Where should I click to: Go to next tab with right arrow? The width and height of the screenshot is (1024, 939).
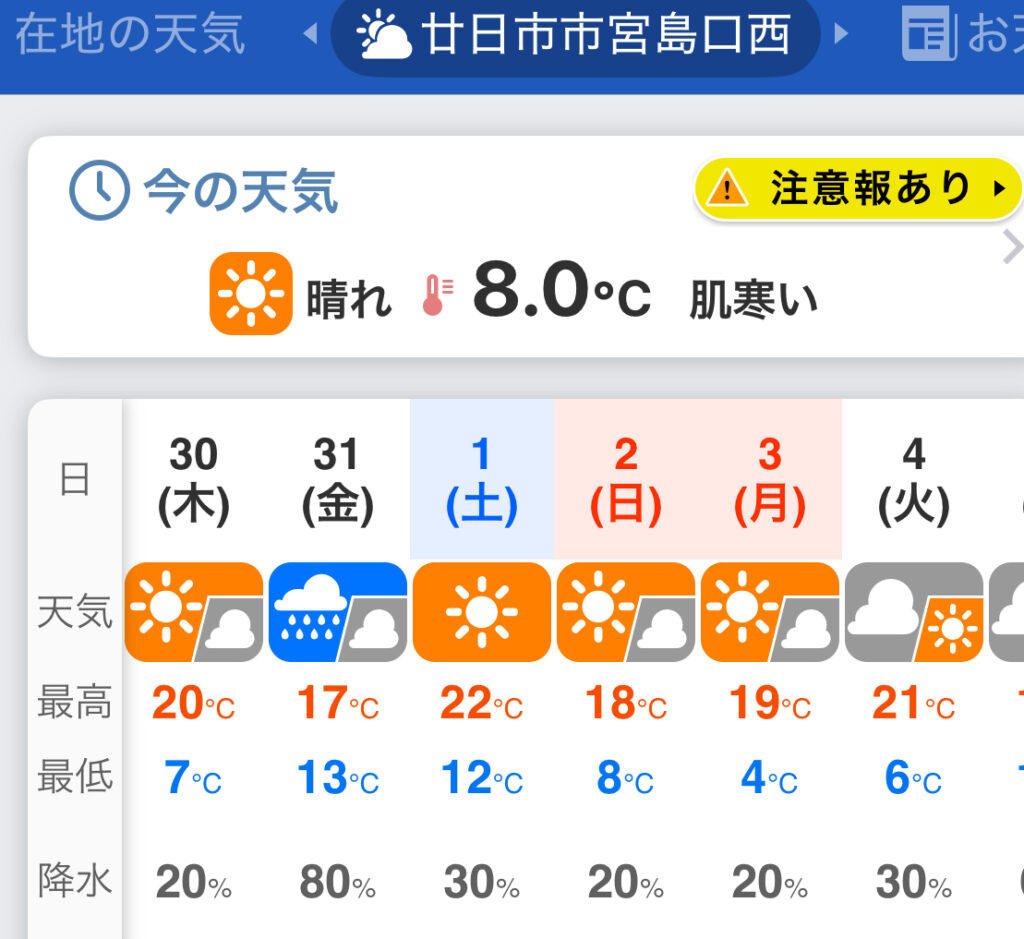(x=841, y=35)
